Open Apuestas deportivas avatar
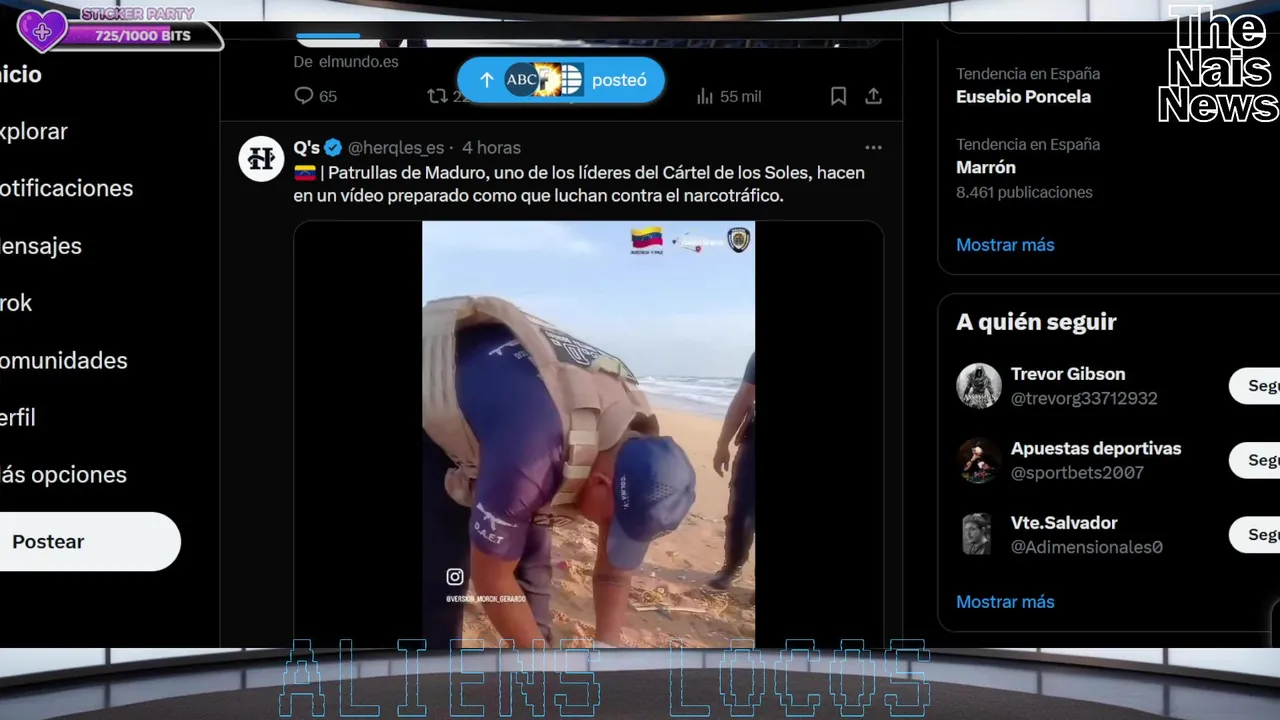This screenshot has width=1280, height=720. click(x=978, y=460)
